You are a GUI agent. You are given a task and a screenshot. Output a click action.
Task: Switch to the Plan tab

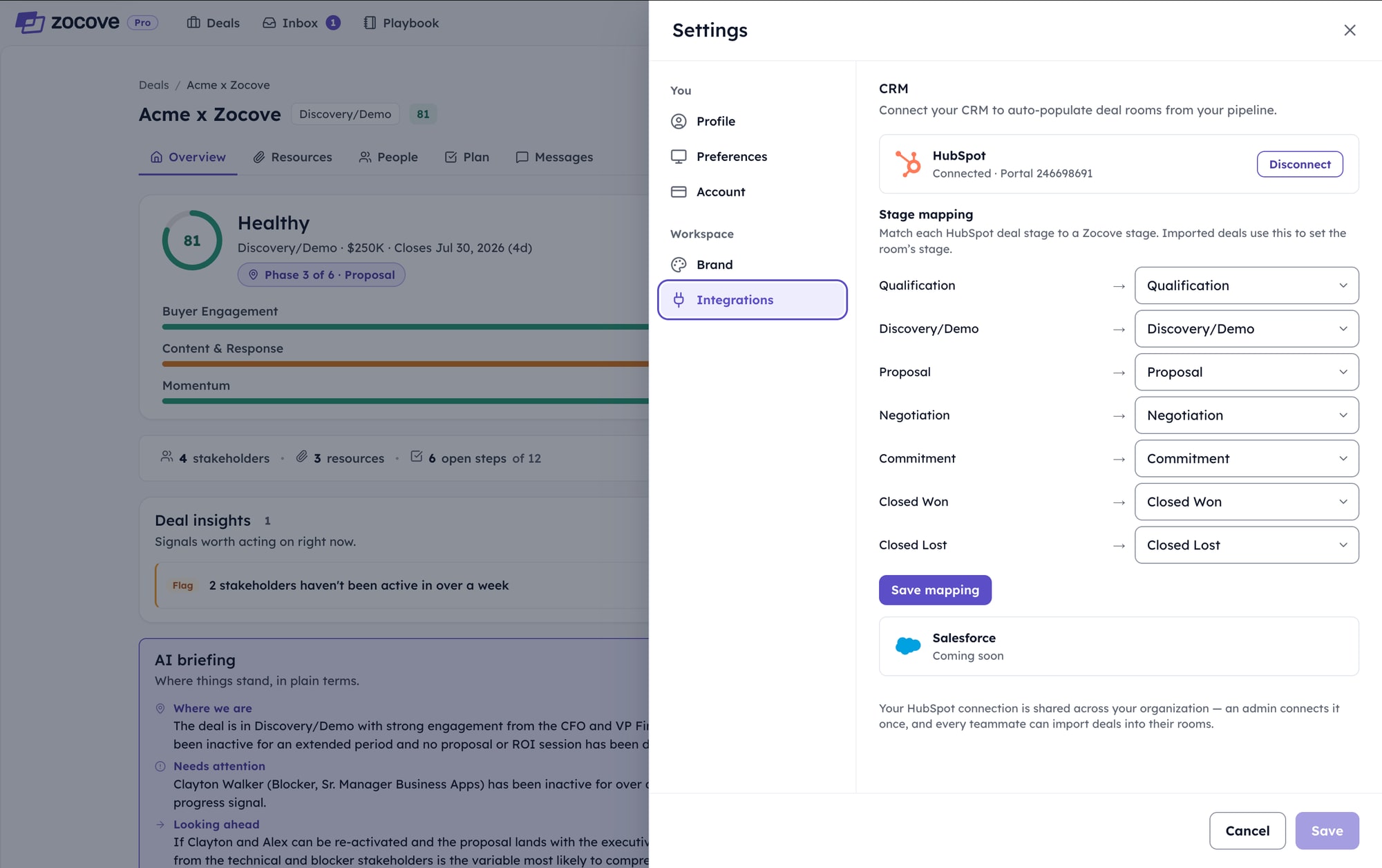(467, 157)
